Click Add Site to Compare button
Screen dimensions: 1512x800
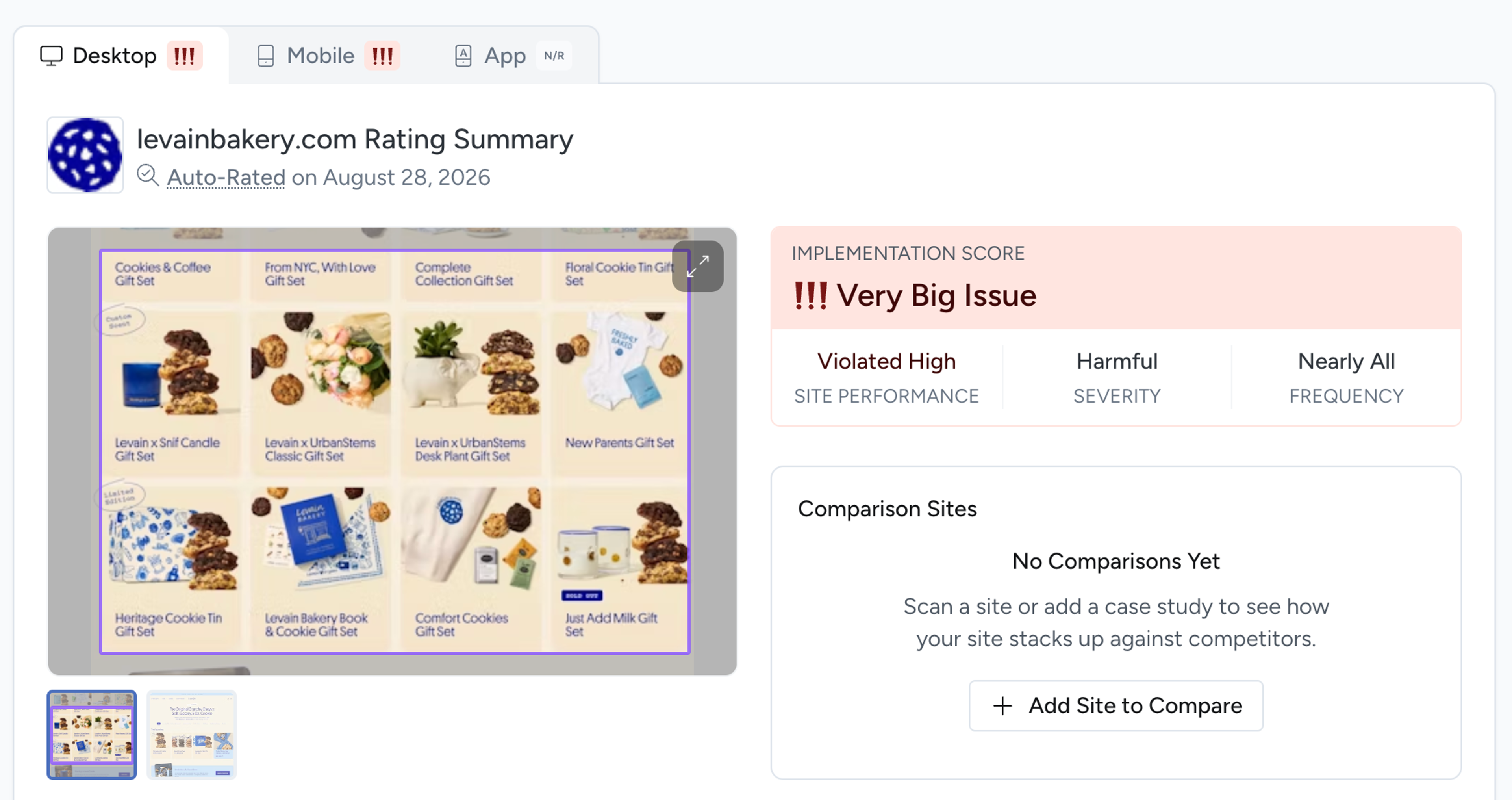click(1116, 705)
